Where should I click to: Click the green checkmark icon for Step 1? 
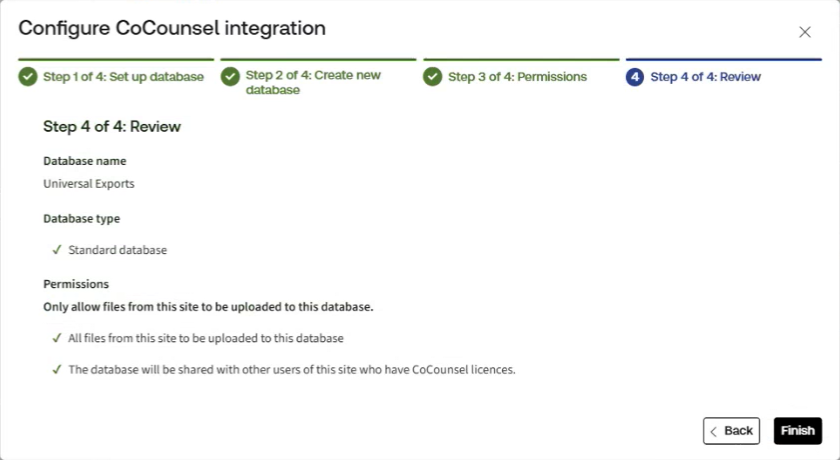[28, 77]
